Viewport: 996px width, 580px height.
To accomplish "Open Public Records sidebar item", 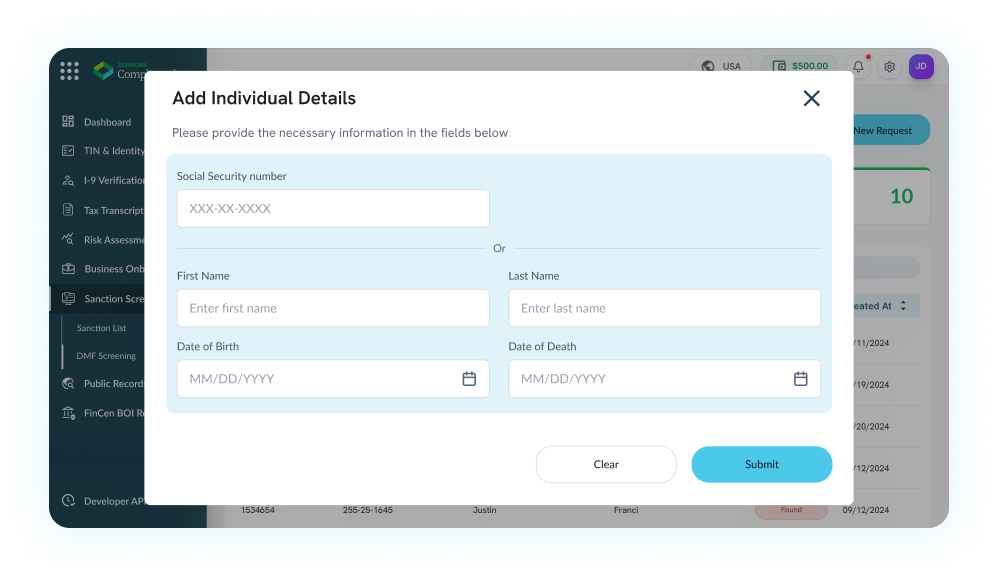I will point(112,384).
